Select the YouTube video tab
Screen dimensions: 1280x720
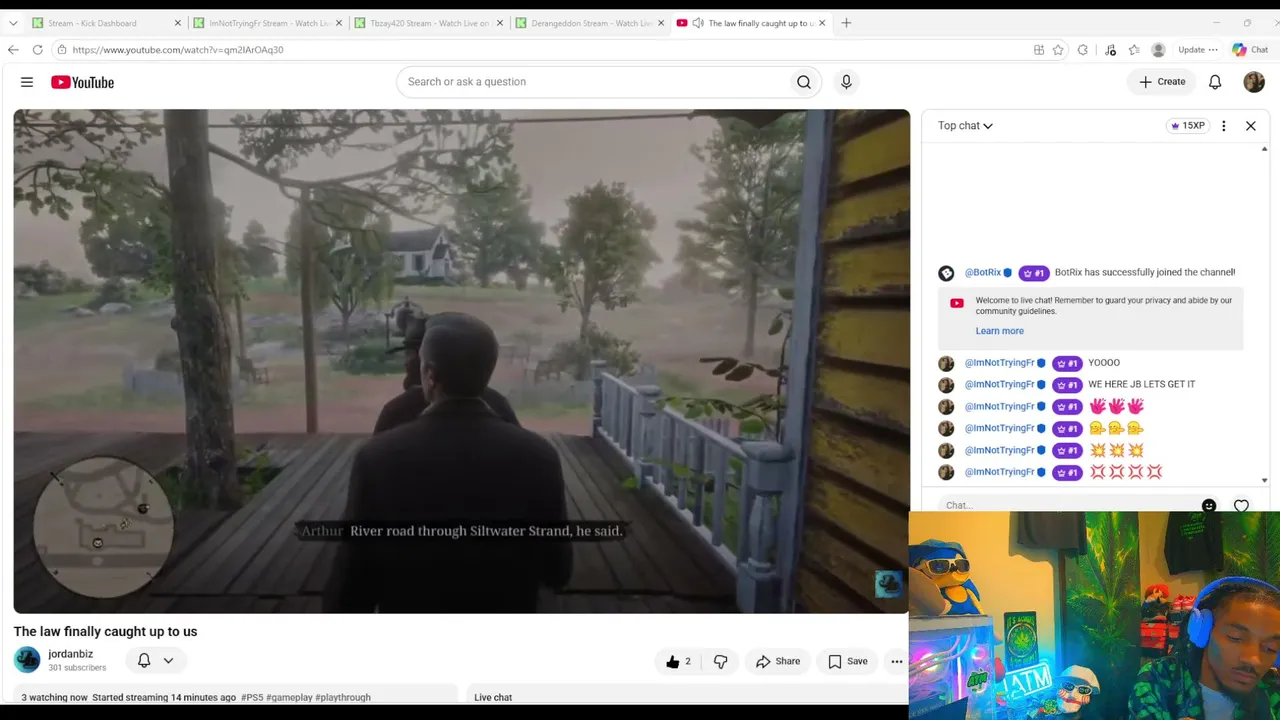[x=750, y=23]
